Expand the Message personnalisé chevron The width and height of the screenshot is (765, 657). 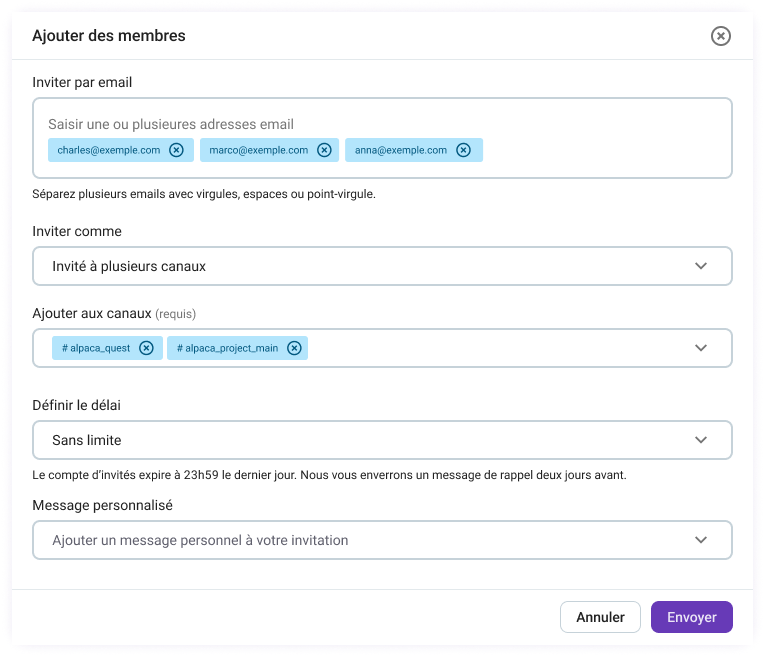701,540
